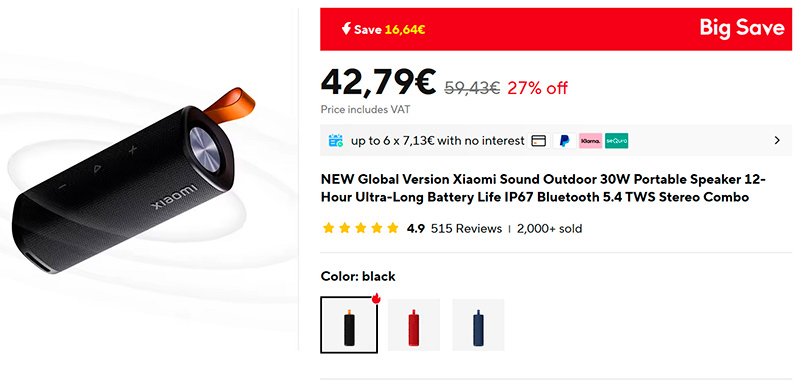Click the hot flame badge on black swatch
This screenshot has width=800, height=383.
[x=377, y=298]
